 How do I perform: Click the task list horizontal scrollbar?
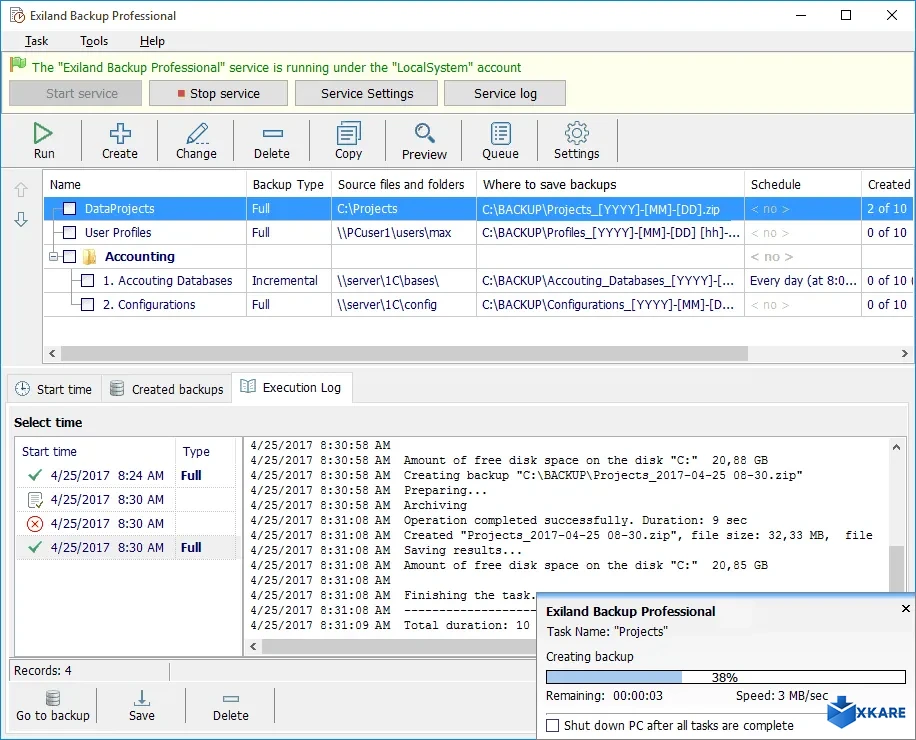point(404,353)
